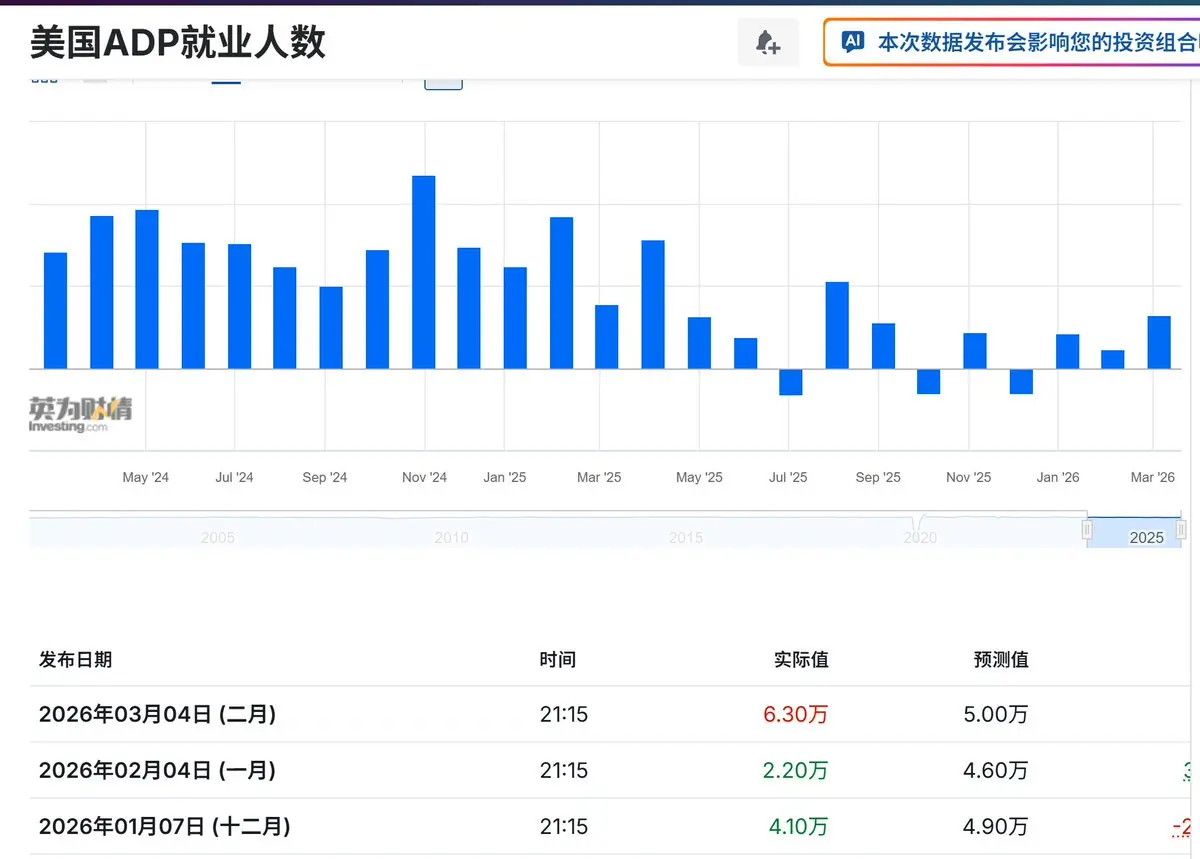Click the blue AI badge icon
1200x859 pixels.
pos(853,41)
